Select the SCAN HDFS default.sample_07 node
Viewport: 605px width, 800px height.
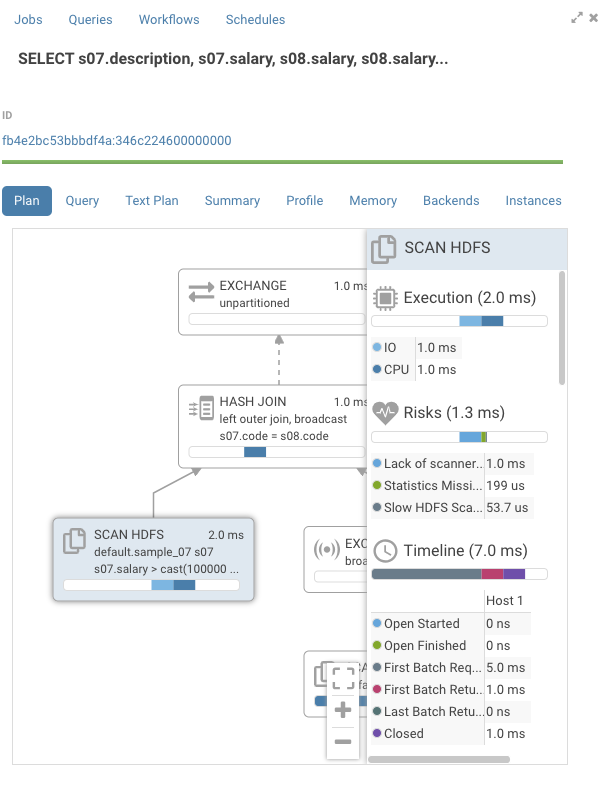tap(153, 560)
